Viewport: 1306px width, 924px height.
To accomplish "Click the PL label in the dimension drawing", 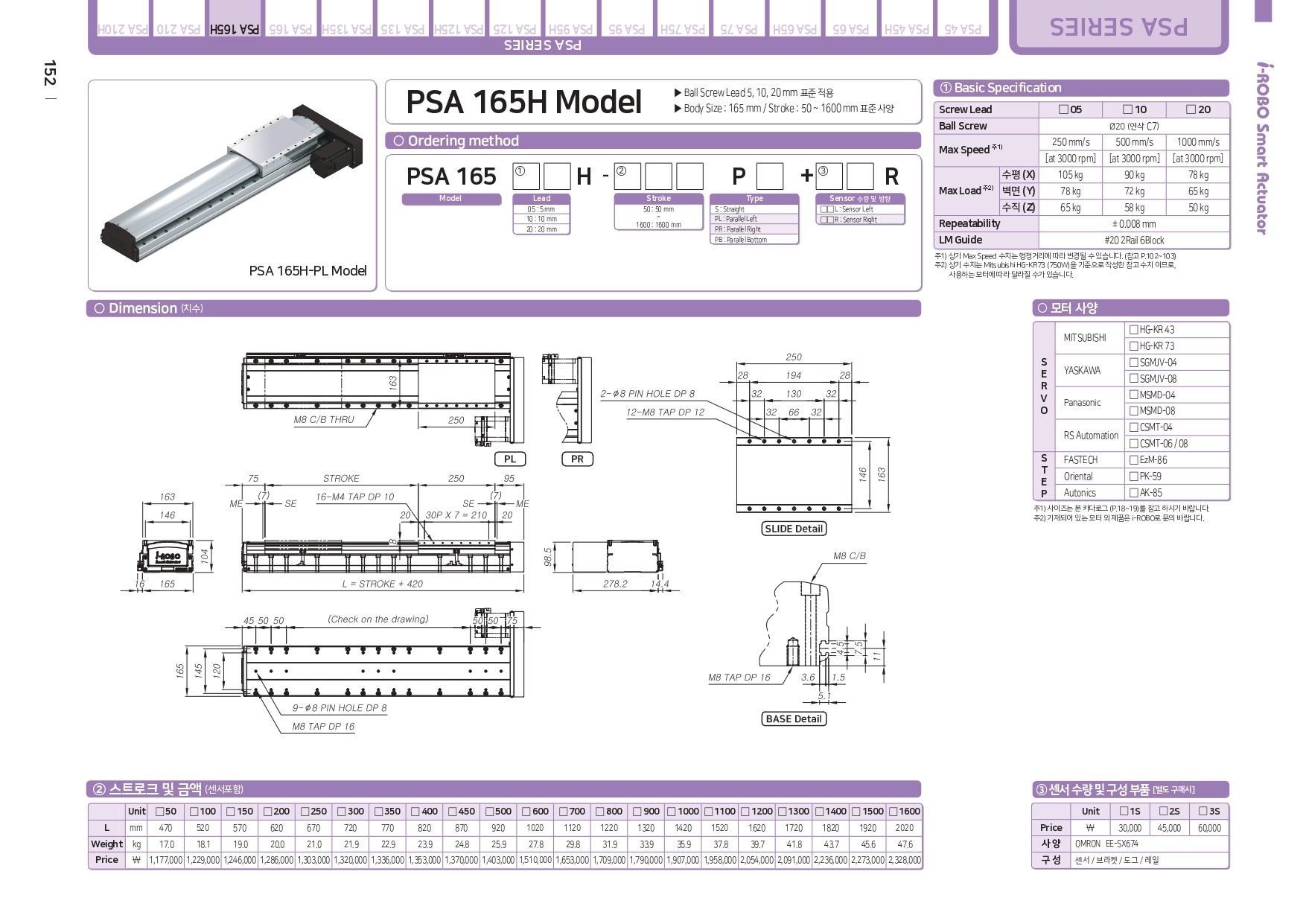I will [510, 459].
